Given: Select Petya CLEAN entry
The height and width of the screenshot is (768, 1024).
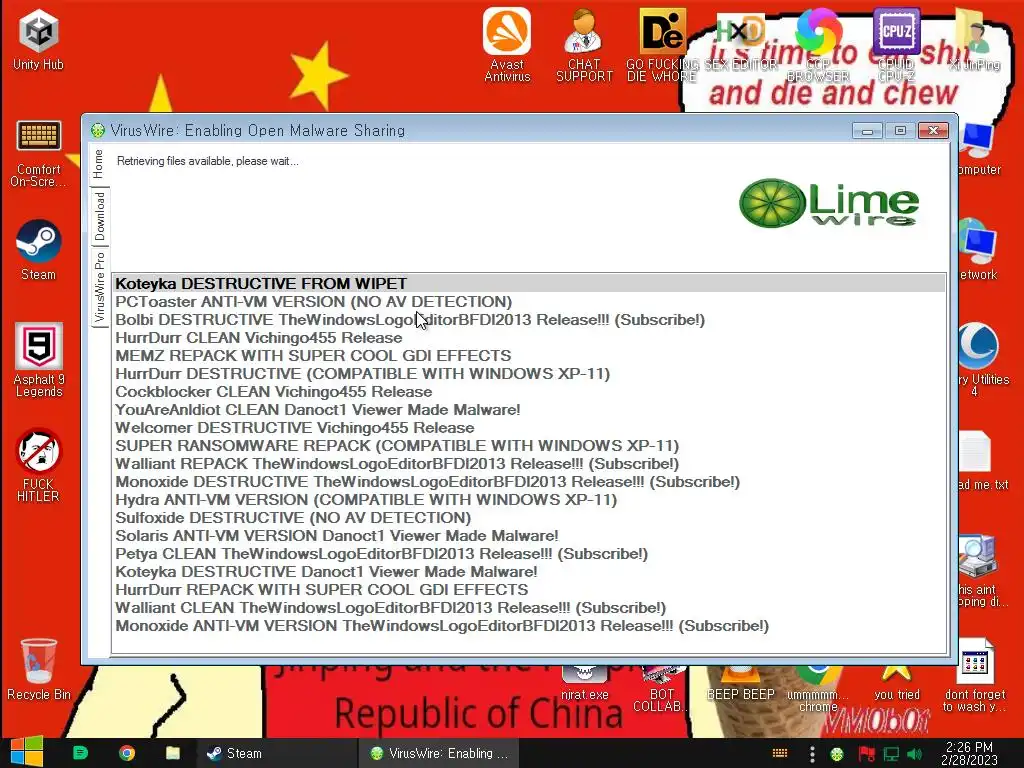Looking at the screenshot, I should (529, 554).
